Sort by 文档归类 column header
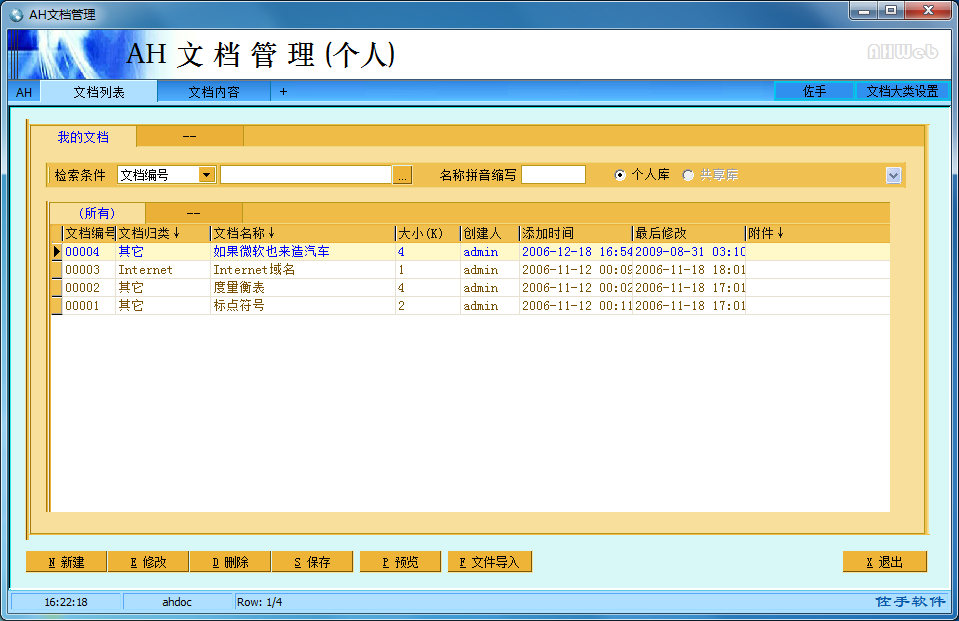 [162, 233]
